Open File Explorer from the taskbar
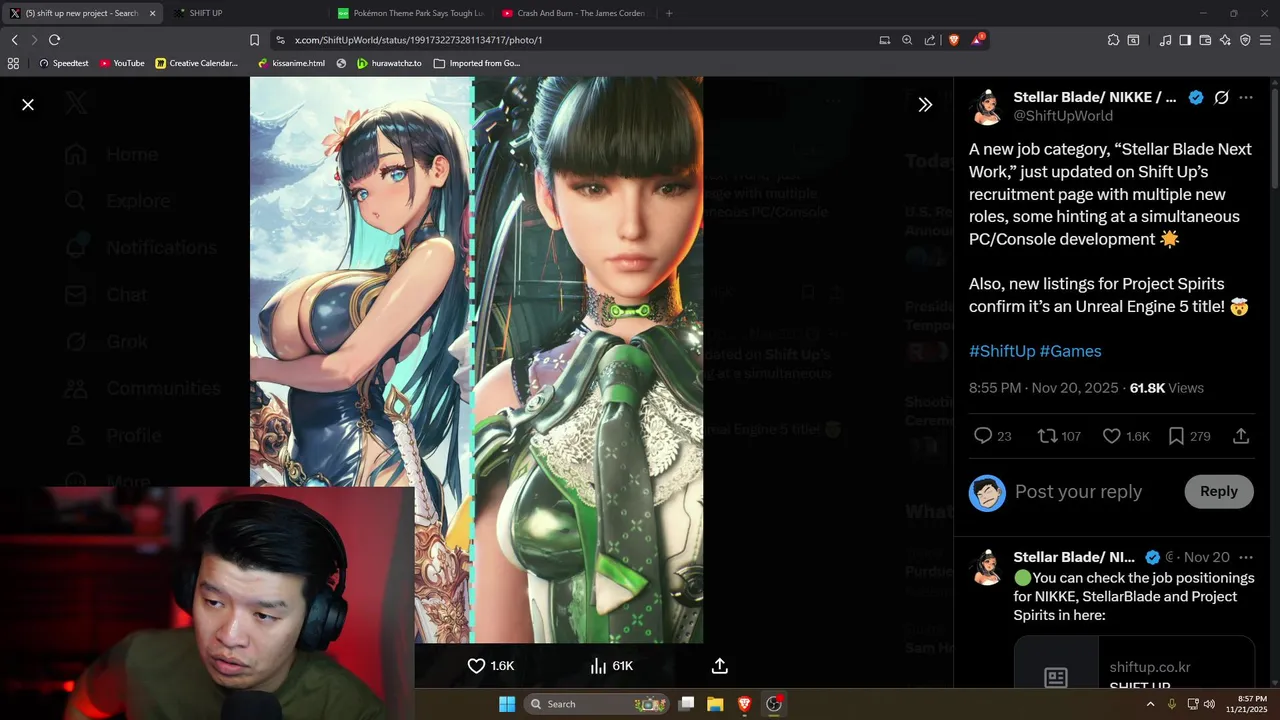This screenshot has height=720, width=1280. tap(715, 704)
